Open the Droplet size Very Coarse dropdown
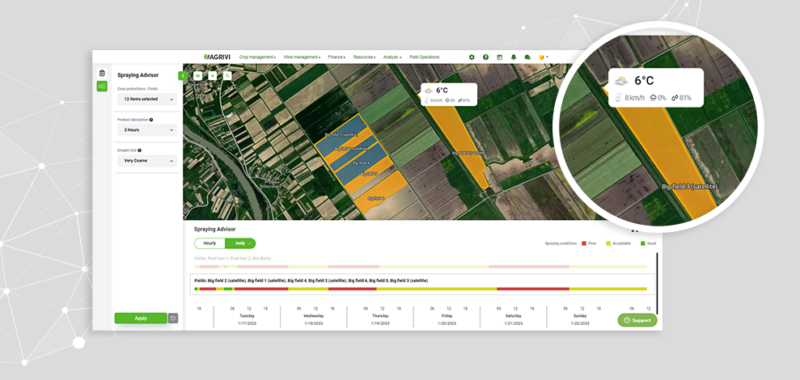800x380 pixels. 147,161
